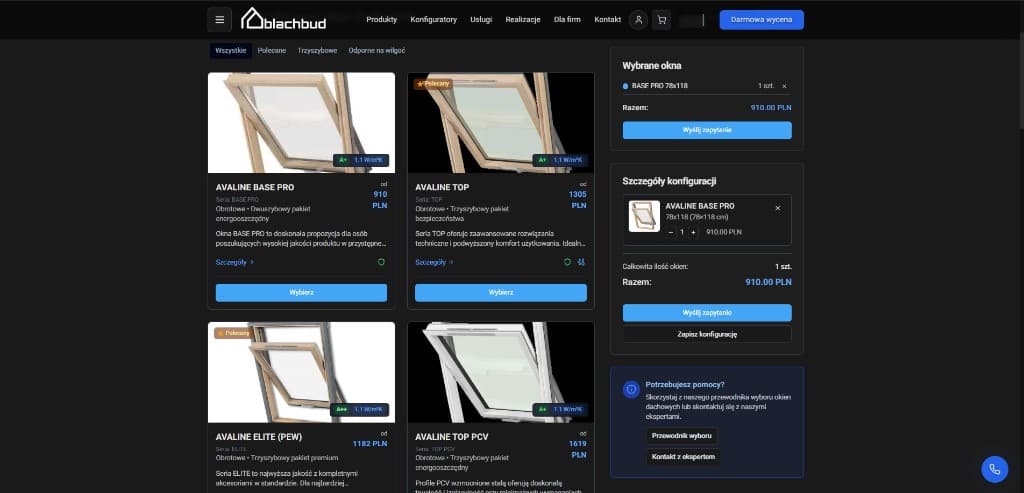
Task: Click AVALINE ELITE (PEW) card title
Action: click(259, 437)
